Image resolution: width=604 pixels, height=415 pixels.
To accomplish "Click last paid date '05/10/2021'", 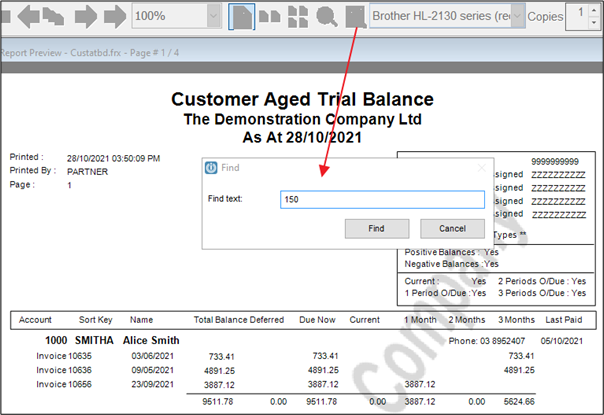I will pyautogui.click(x=562, y=341).
